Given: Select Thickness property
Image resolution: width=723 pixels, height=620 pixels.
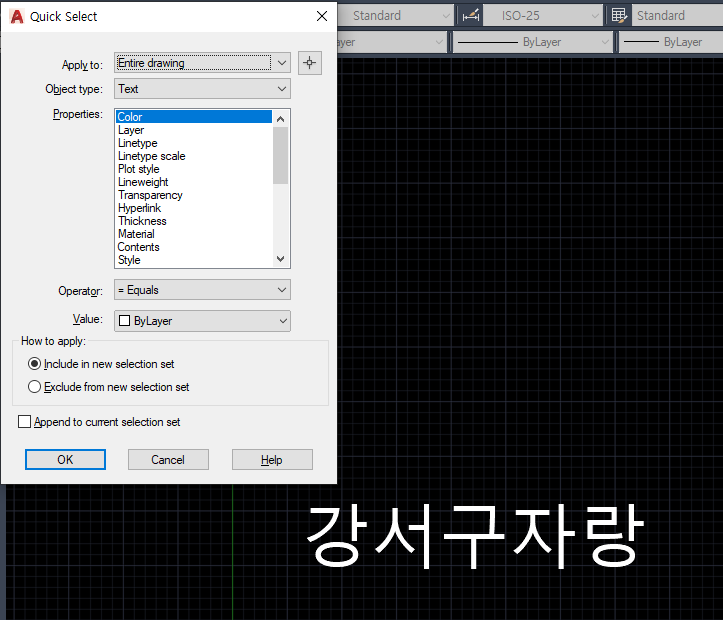Looking at the screenshot, I should click(194, 221).
